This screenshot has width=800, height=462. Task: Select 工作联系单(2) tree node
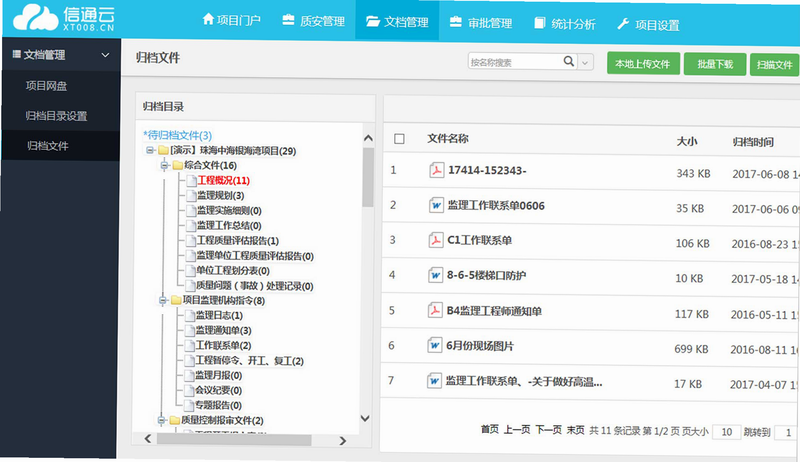pos(223,346)
